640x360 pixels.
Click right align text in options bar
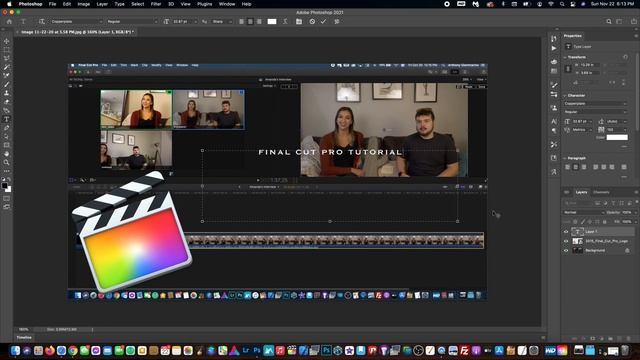pyautogui.click(x=259, y=22)
